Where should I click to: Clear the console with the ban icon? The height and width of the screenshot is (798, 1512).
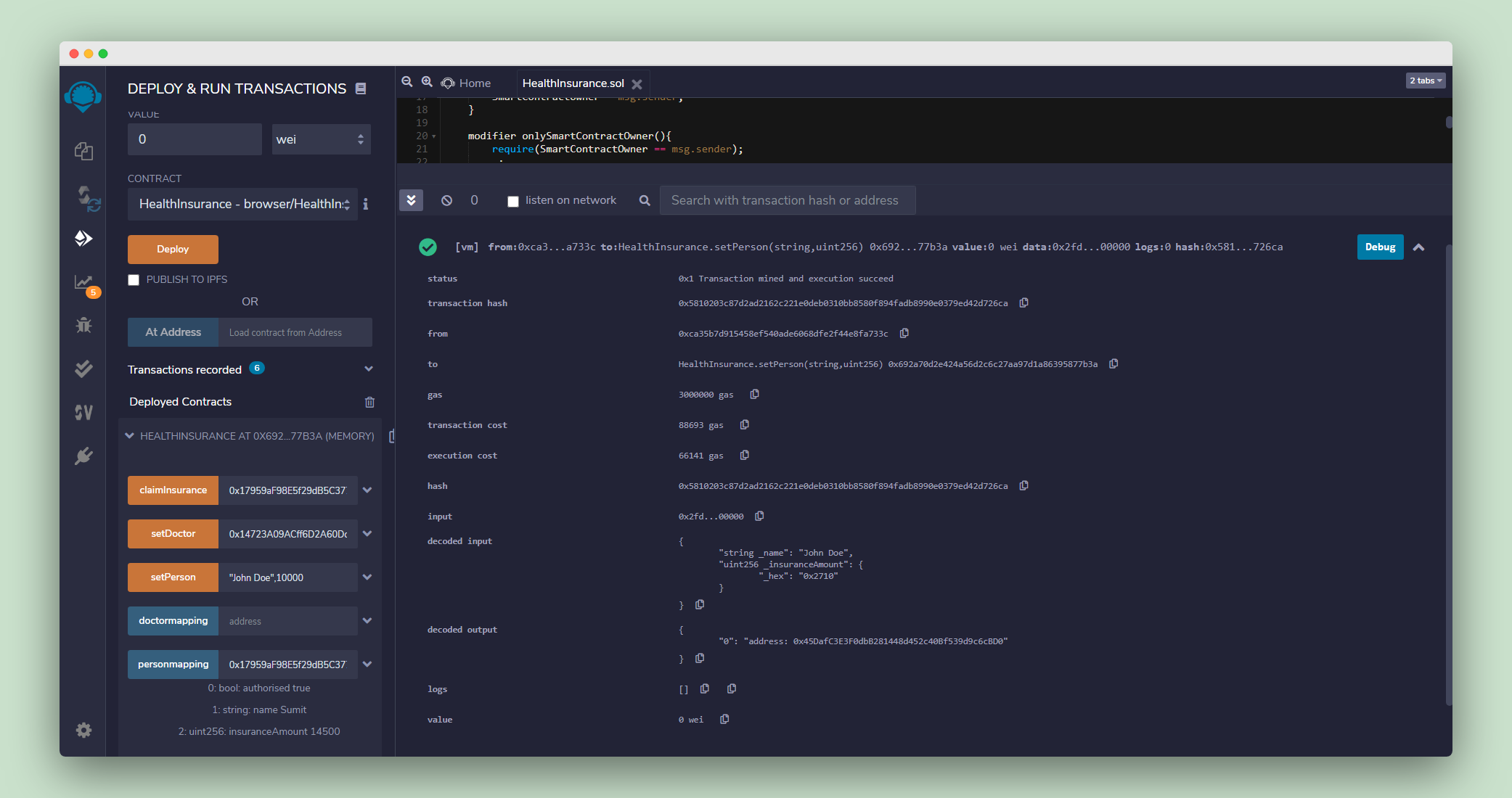(x=446, y=200)
